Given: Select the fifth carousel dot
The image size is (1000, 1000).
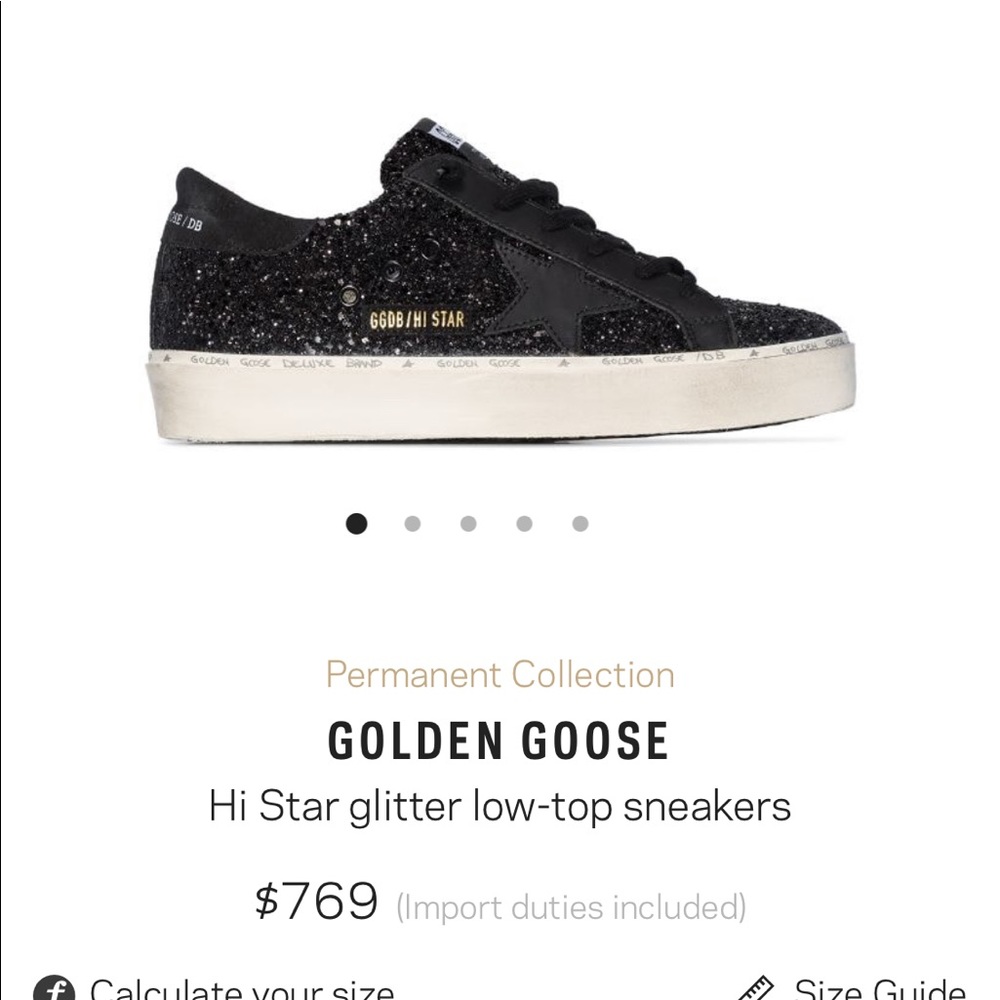Looking at the screenshot, I should (x=580, y=521).
